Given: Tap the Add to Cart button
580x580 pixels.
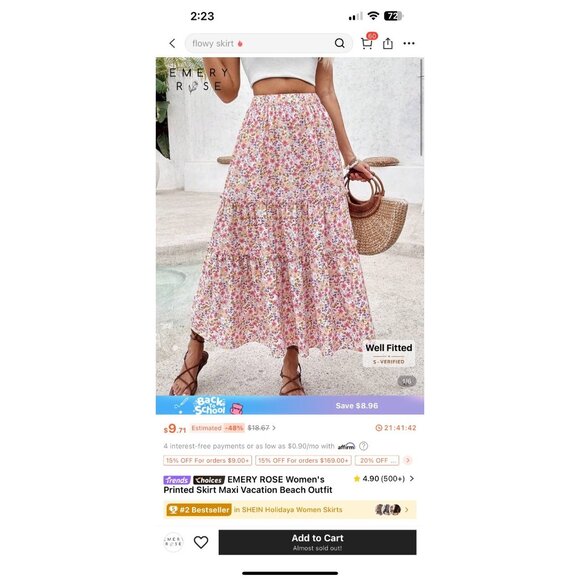Looking at the screenshot, I should [317, 542].
